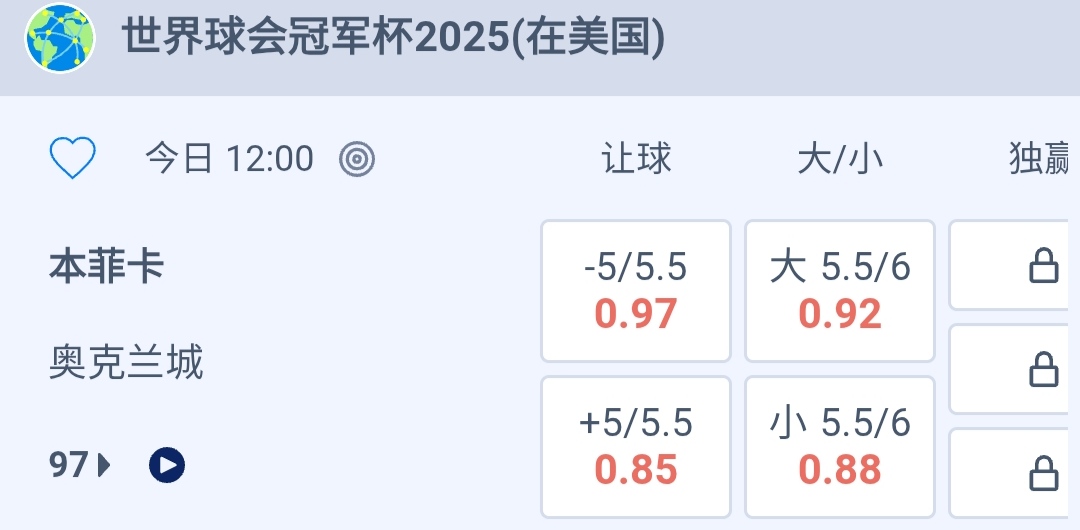Open the live stream play icon
The width and height of the screenshot is (1080, 530).
[x=167, y=465]
